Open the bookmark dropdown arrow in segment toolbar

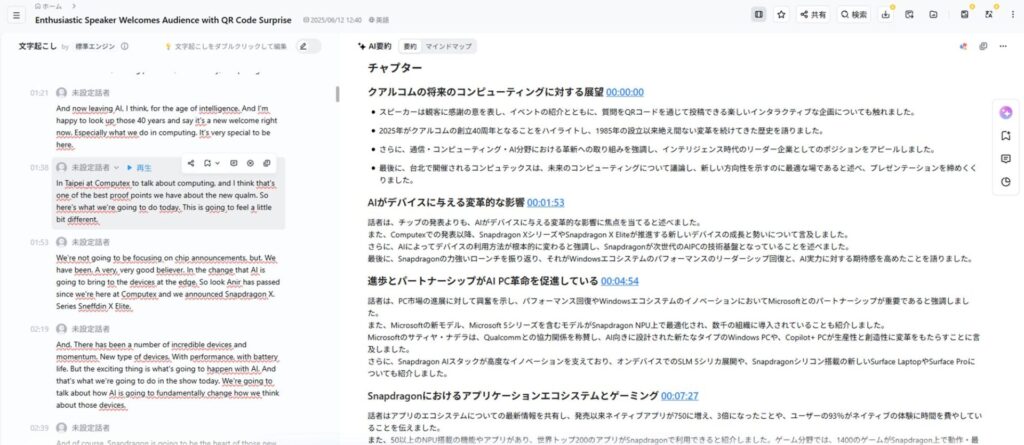(x=217, y=163)
